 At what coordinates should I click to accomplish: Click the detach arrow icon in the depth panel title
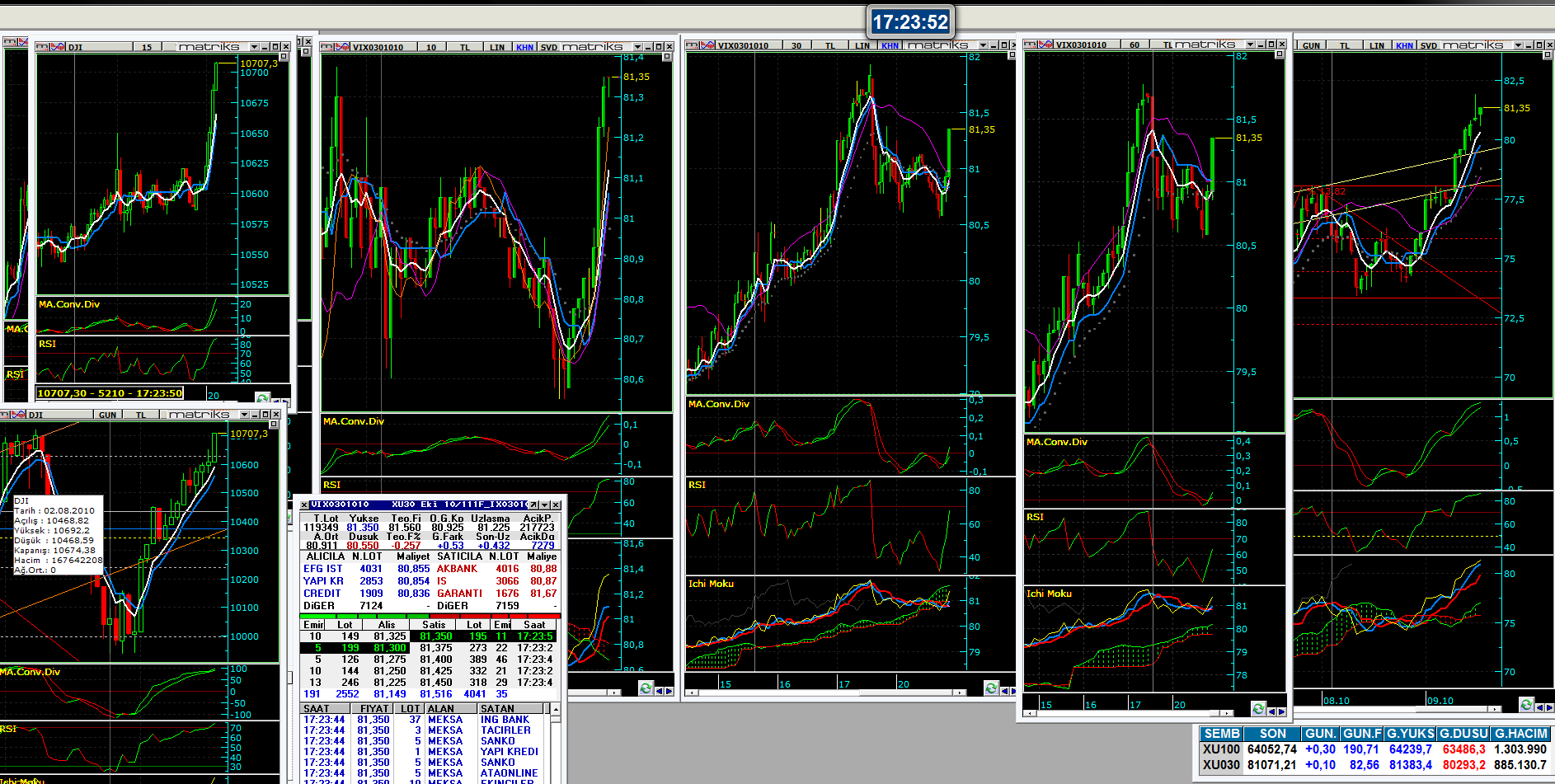533,505
